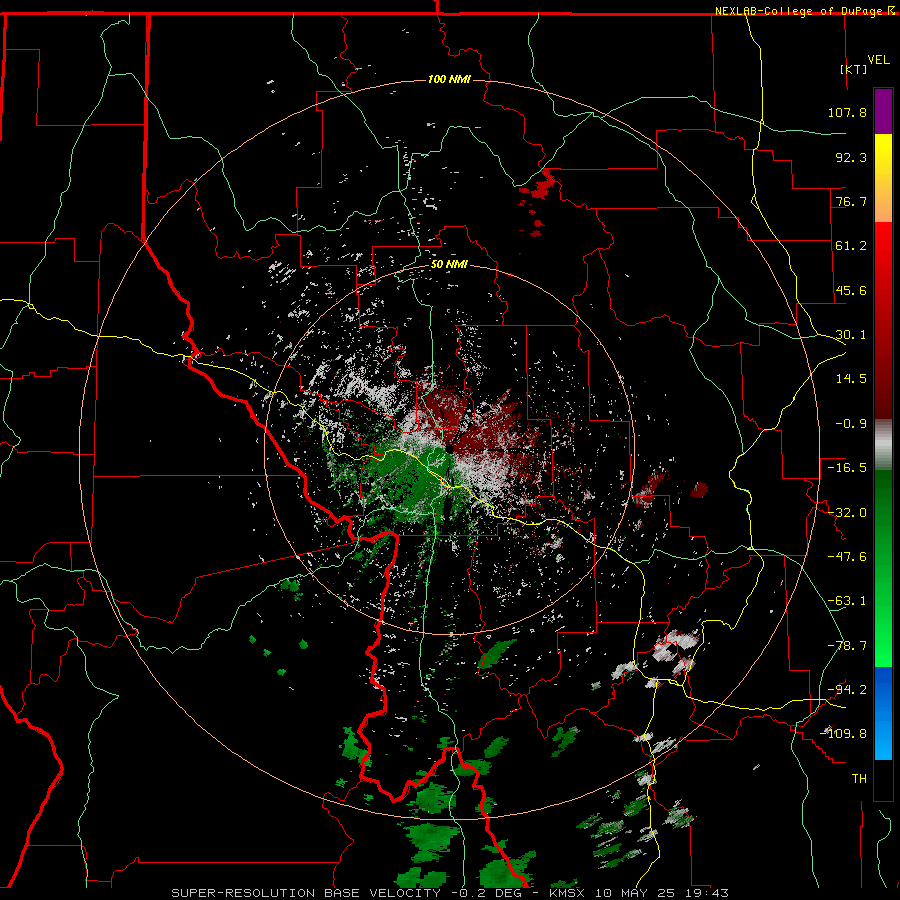
Task: Select the -78.7 velocity scale value
Action: tap(847, 646)
